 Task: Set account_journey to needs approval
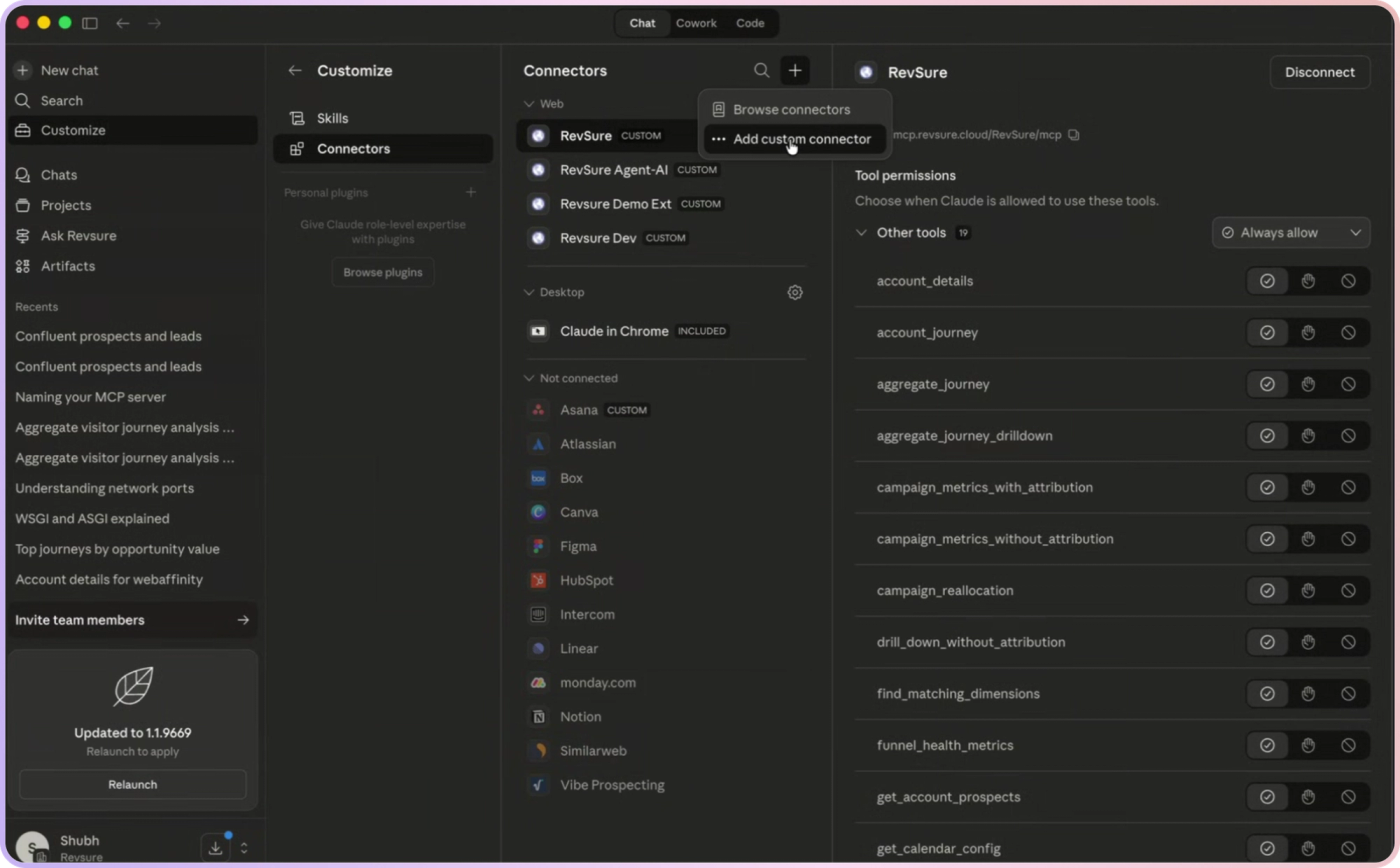tap(1308, 333)
